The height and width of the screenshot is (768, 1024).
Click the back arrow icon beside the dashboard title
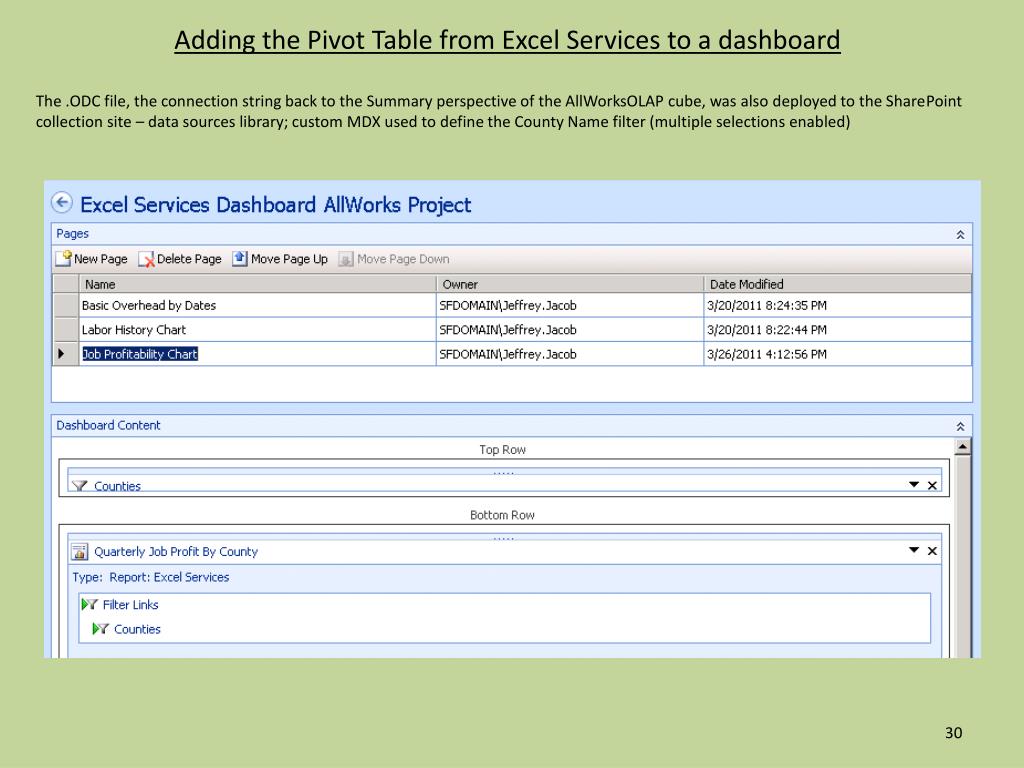[x=62, y=202]
